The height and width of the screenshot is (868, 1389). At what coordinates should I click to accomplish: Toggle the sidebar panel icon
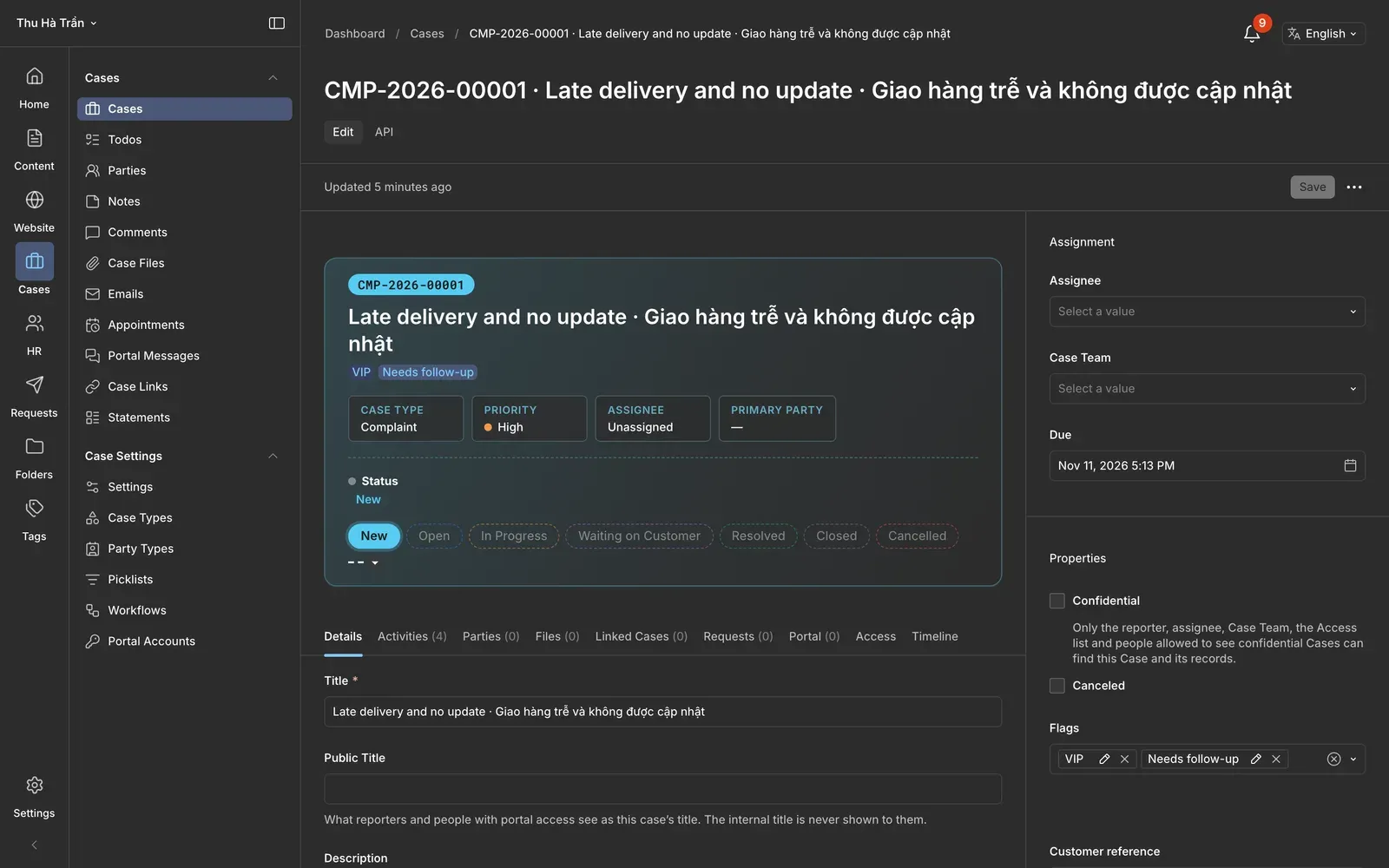[277, 23]
